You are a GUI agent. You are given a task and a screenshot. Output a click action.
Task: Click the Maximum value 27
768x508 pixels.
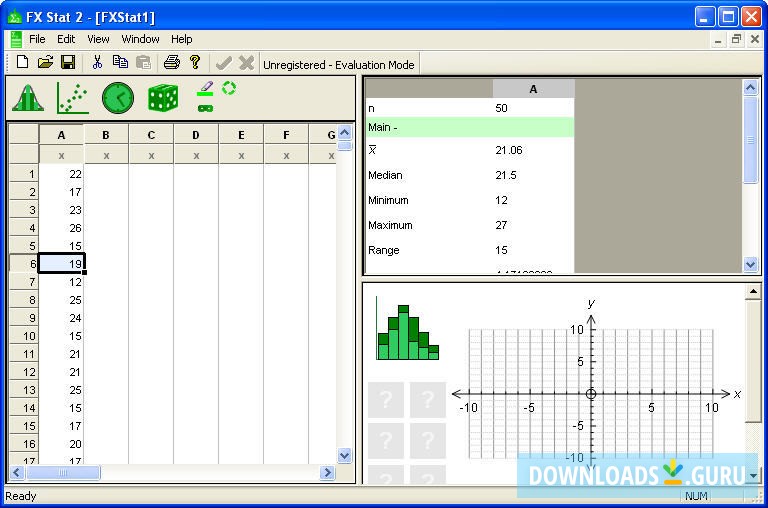(501, 225)
